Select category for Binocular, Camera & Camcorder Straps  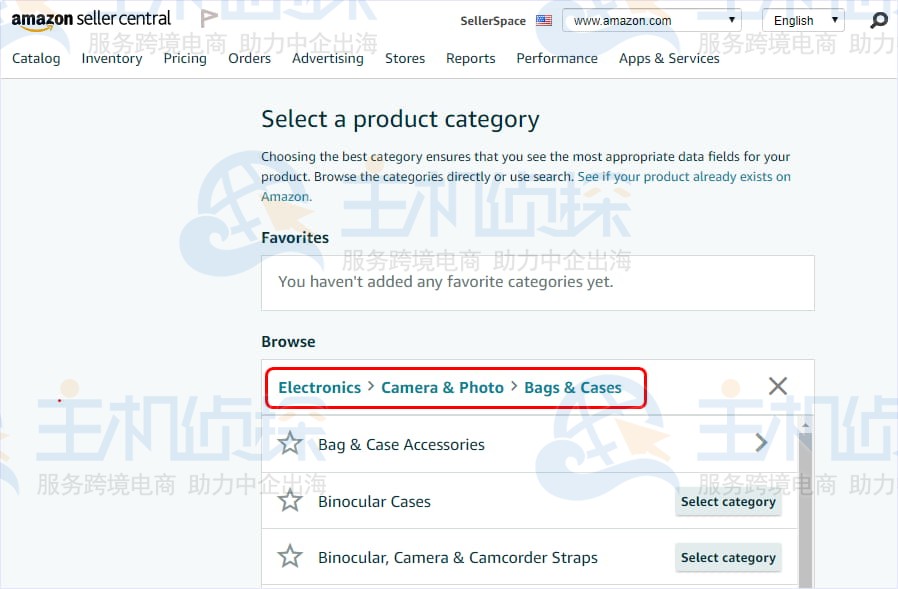pyautogui.click(x=728, y=558)
